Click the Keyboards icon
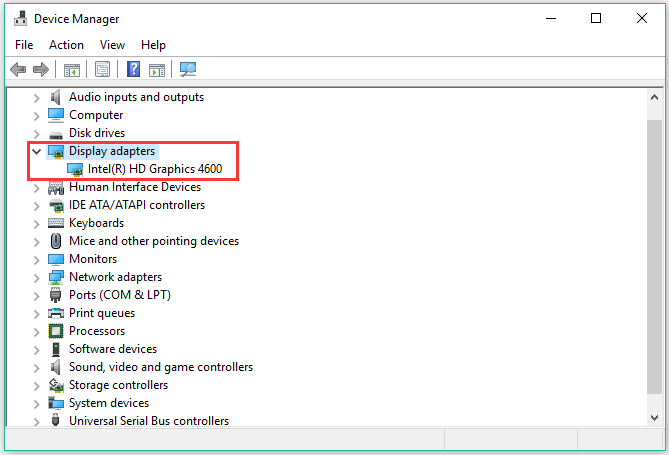The width and height of the screenshot is (669, 455). pos(56,223)
